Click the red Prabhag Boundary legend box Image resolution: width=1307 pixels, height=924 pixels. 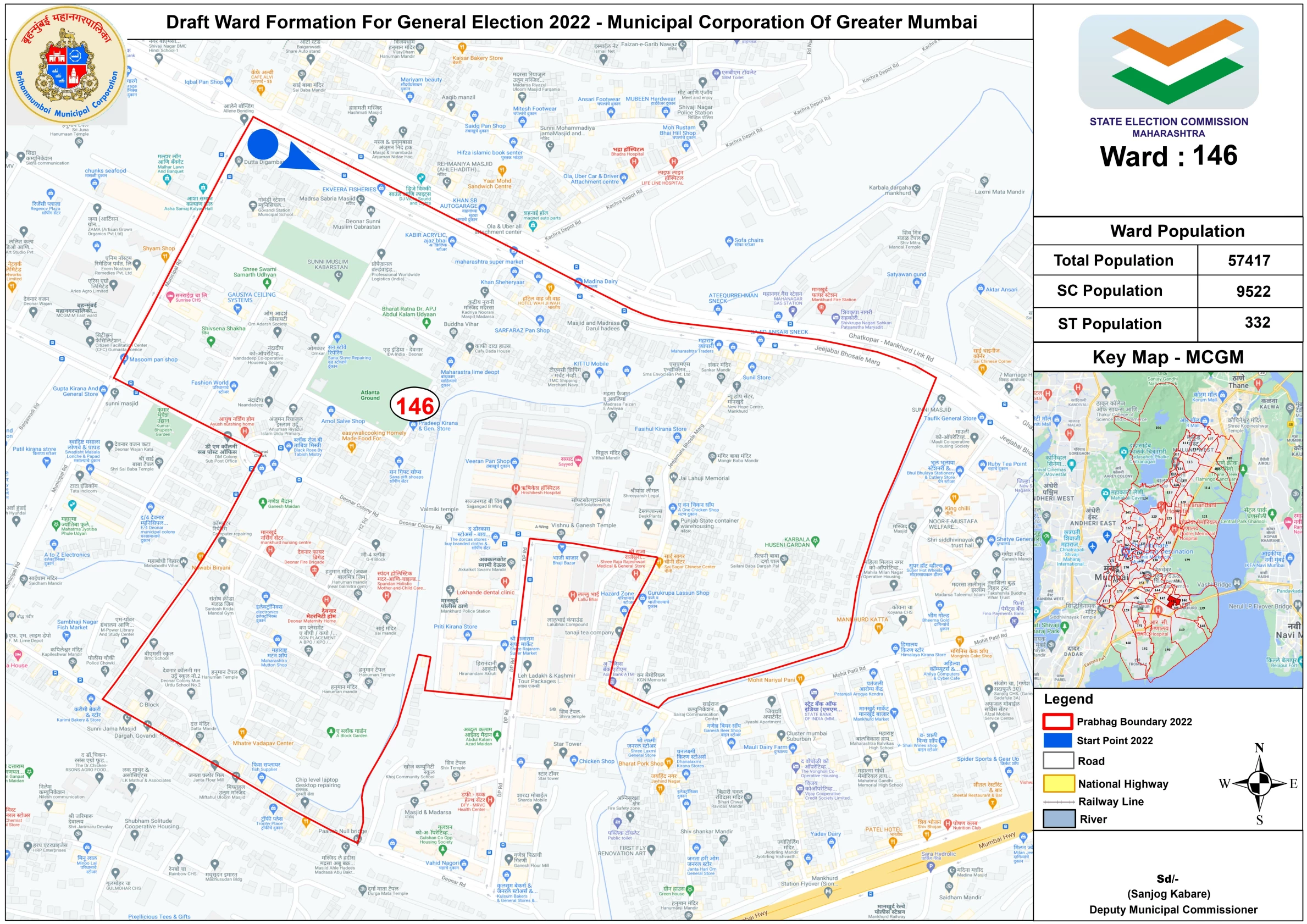coord(1057,721)
